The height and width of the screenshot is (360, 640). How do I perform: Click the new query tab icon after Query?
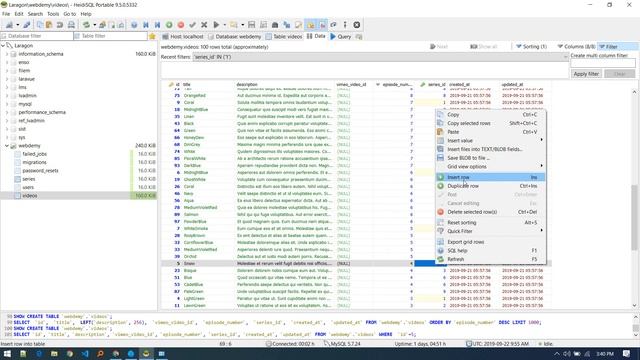pos(359,37)
